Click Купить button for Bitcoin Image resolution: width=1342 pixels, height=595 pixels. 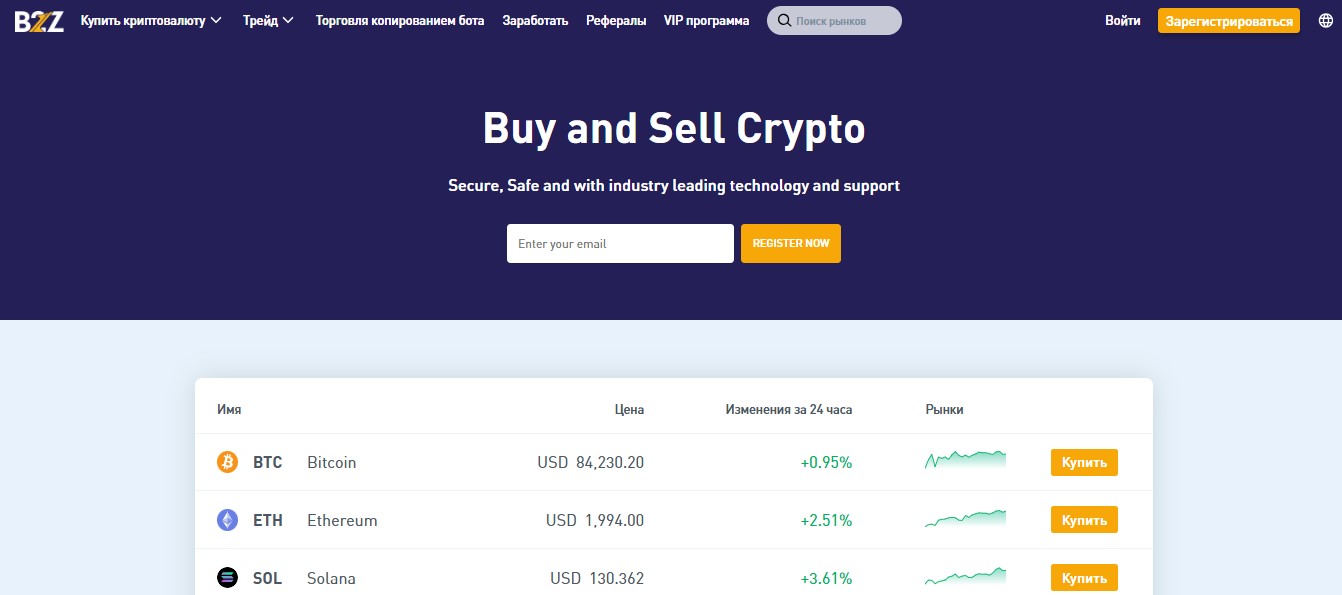click(x=1084, y=462)
